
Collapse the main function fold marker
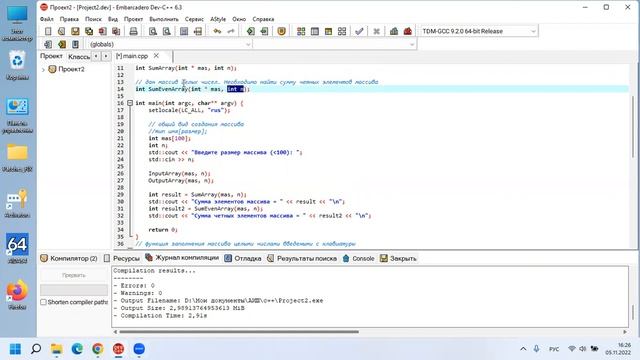tap(130, 103)
